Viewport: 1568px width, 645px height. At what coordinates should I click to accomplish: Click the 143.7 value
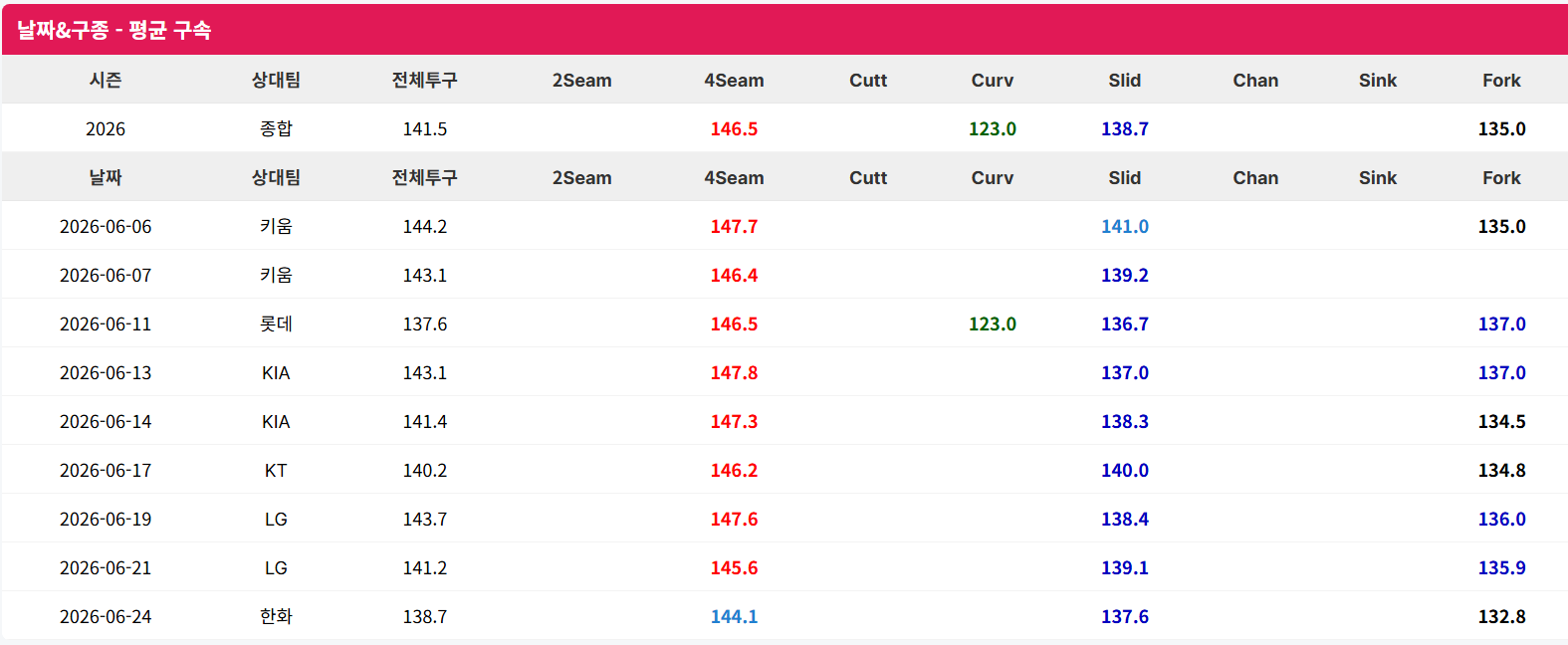pos(425,520)
